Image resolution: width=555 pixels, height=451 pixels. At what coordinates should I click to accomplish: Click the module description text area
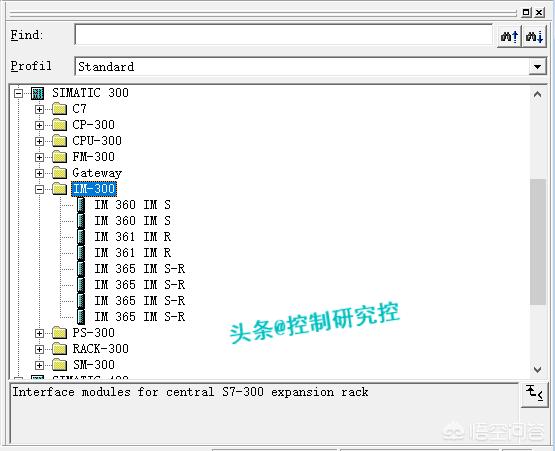click(264, 412)
